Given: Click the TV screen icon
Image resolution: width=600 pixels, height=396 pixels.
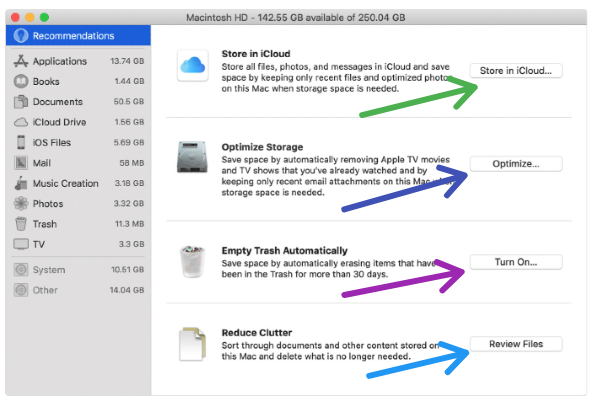Looking at the screenshot, I should click(21, 244).
